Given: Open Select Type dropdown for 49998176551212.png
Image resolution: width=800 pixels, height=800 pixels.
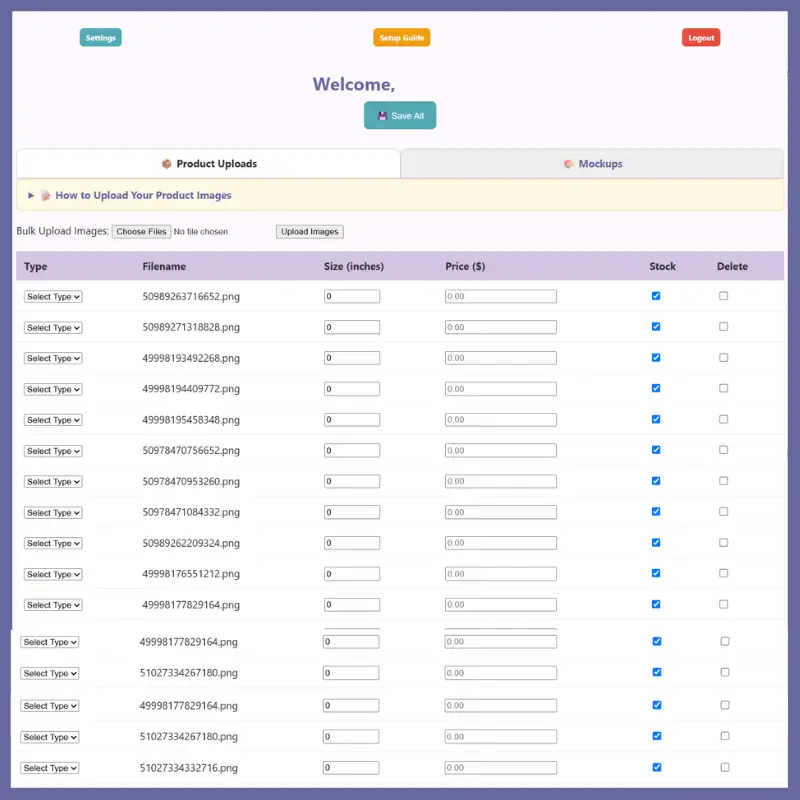Looking at the screenshot, I should (x=53, y=574).
